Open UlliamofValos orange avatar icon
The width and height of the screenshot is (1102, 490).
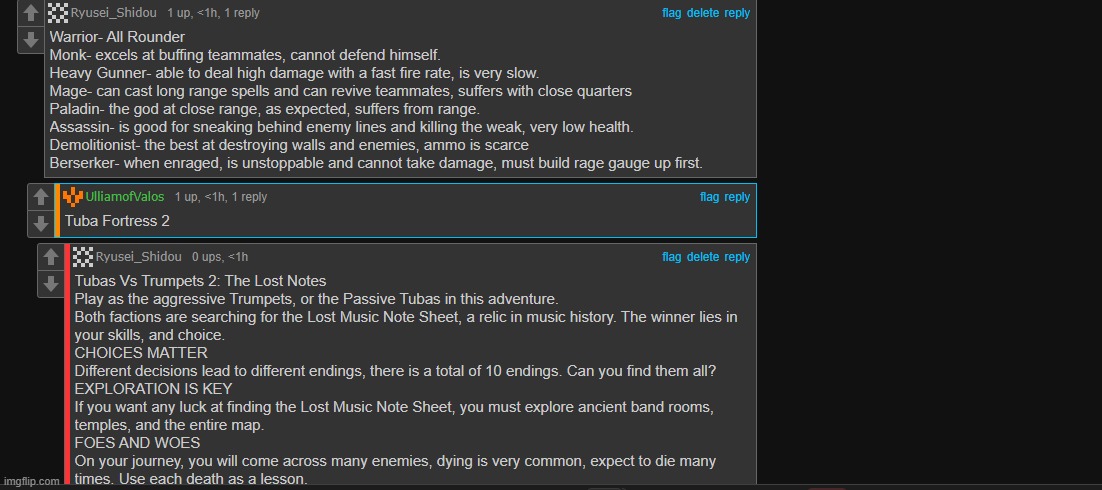73,198
